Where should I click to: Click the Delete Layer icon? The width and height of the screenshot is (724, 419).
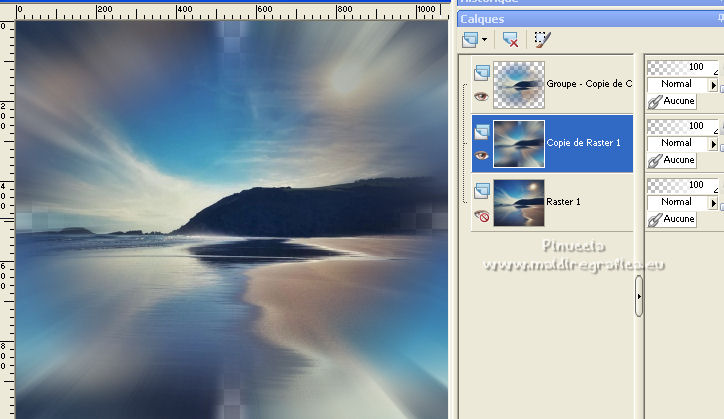pyautogui.click(x=510, y=39)
